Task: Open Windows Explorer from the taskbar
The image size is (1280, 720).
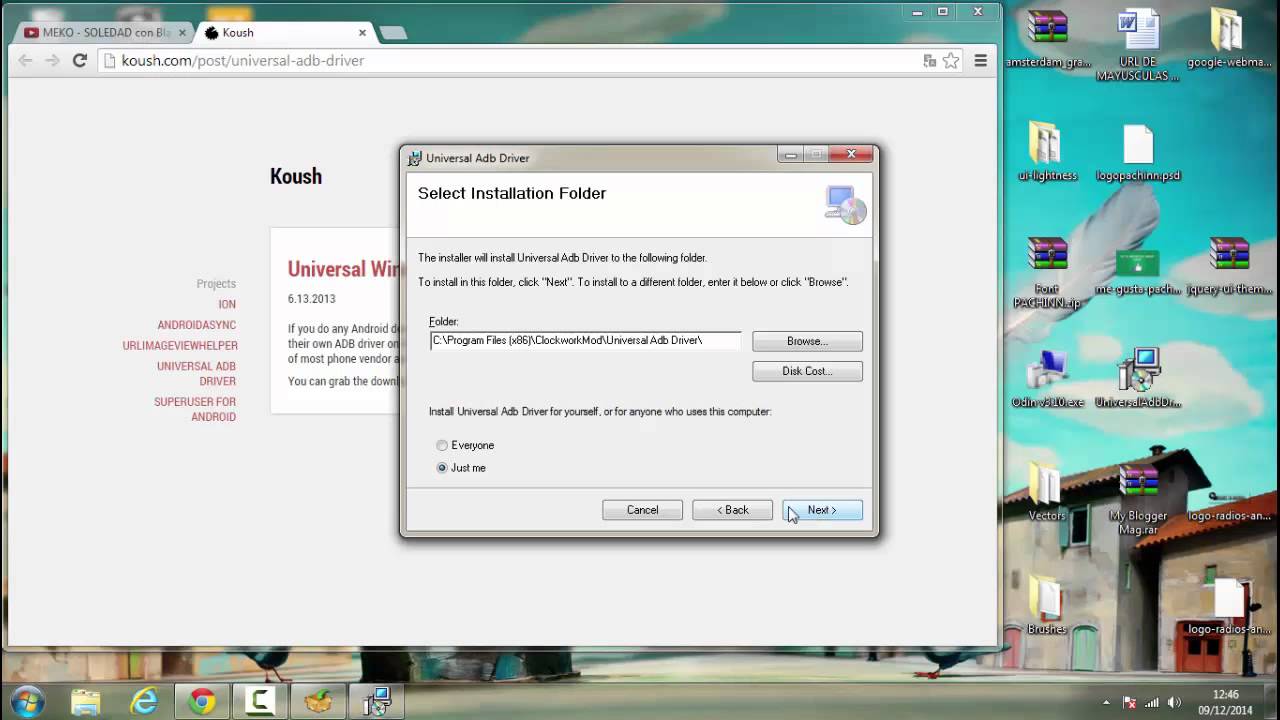Action: pyautogui.click(x=86, y=701)
